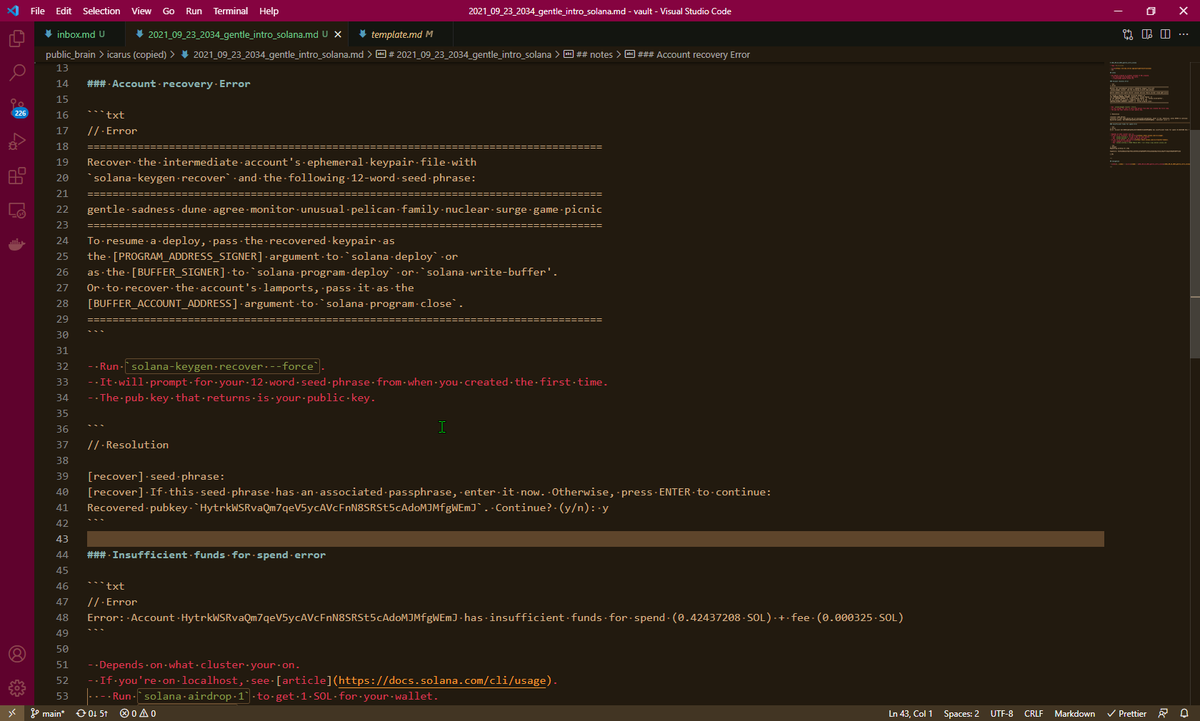Open the Run and Debug view
Image resolution: width=1200 pixels, height=721 pixels.
click(x=17, y=142)
